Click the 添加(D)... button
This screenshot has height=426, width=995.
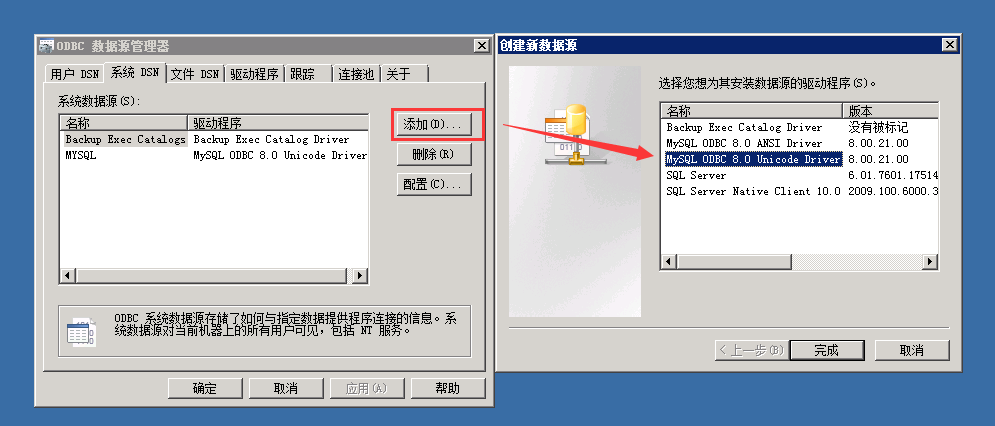coord(434,124)
